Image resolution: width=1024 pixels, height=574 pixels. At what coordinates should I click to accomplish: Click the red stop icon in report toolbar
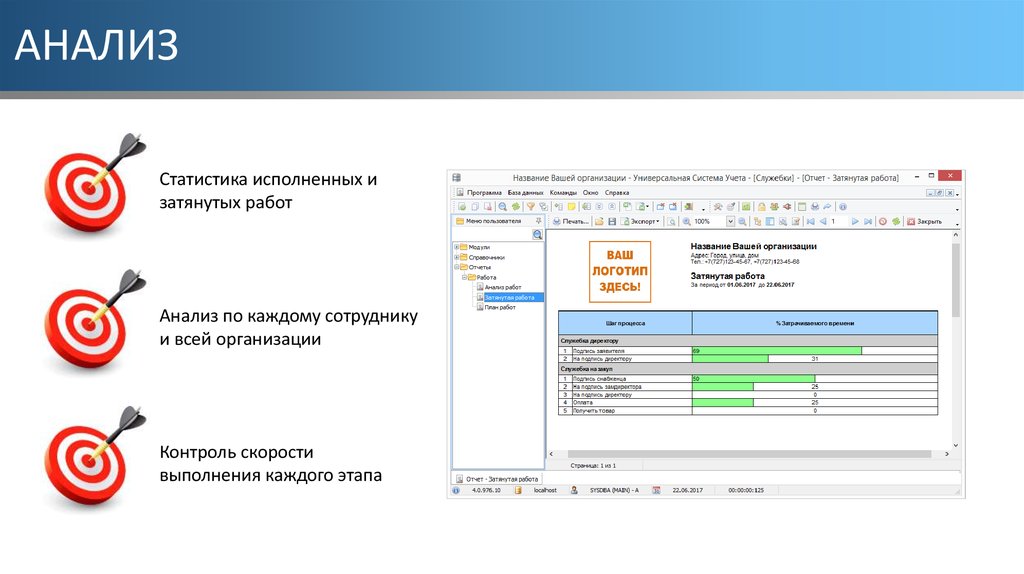click(882, 221)
